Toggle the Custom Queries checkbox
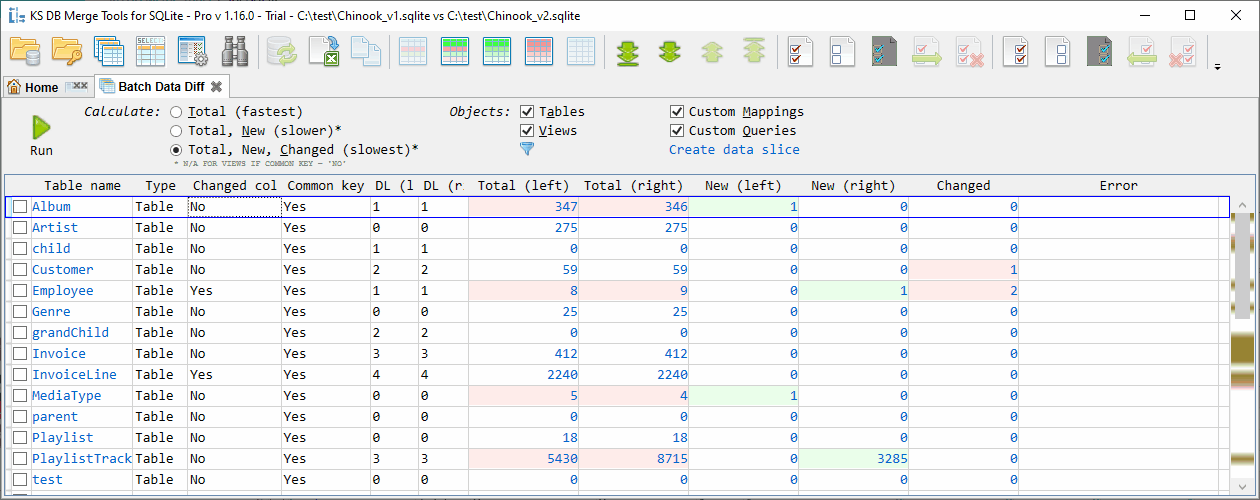The image size is (1260, 500). [677, 131]
